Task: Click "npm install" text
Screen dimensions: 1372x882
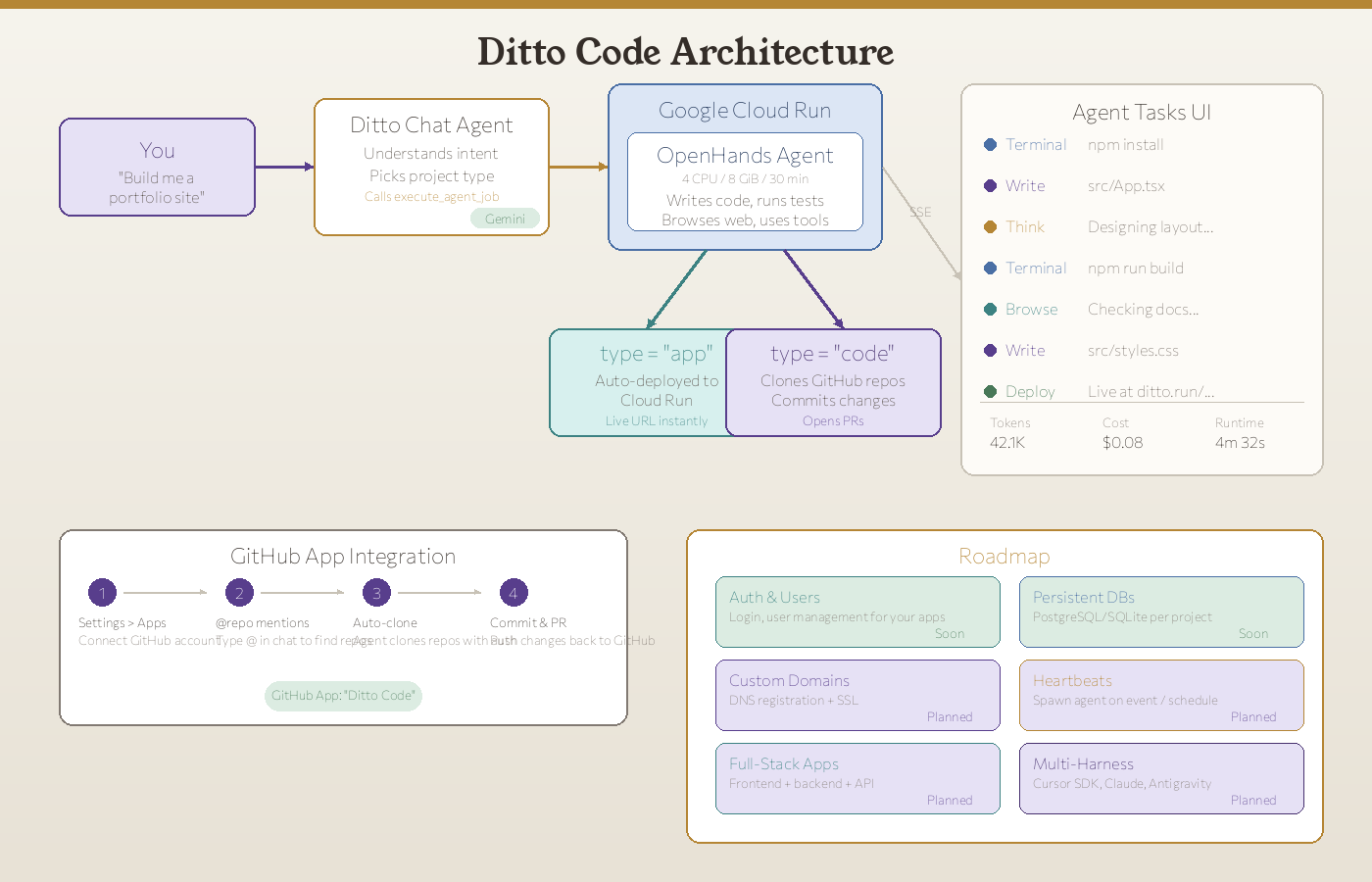Action: (1126, 145)
